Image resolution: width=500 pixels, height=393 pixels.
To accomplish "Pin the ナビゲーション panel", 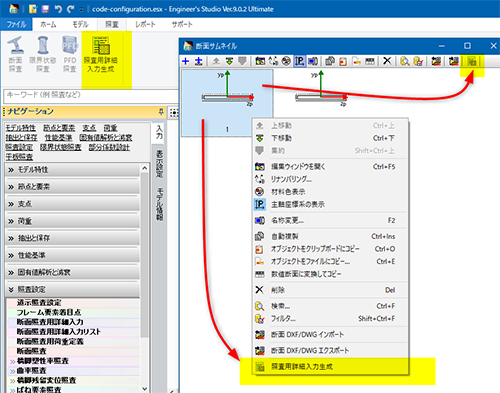I will tap(161, 111).
